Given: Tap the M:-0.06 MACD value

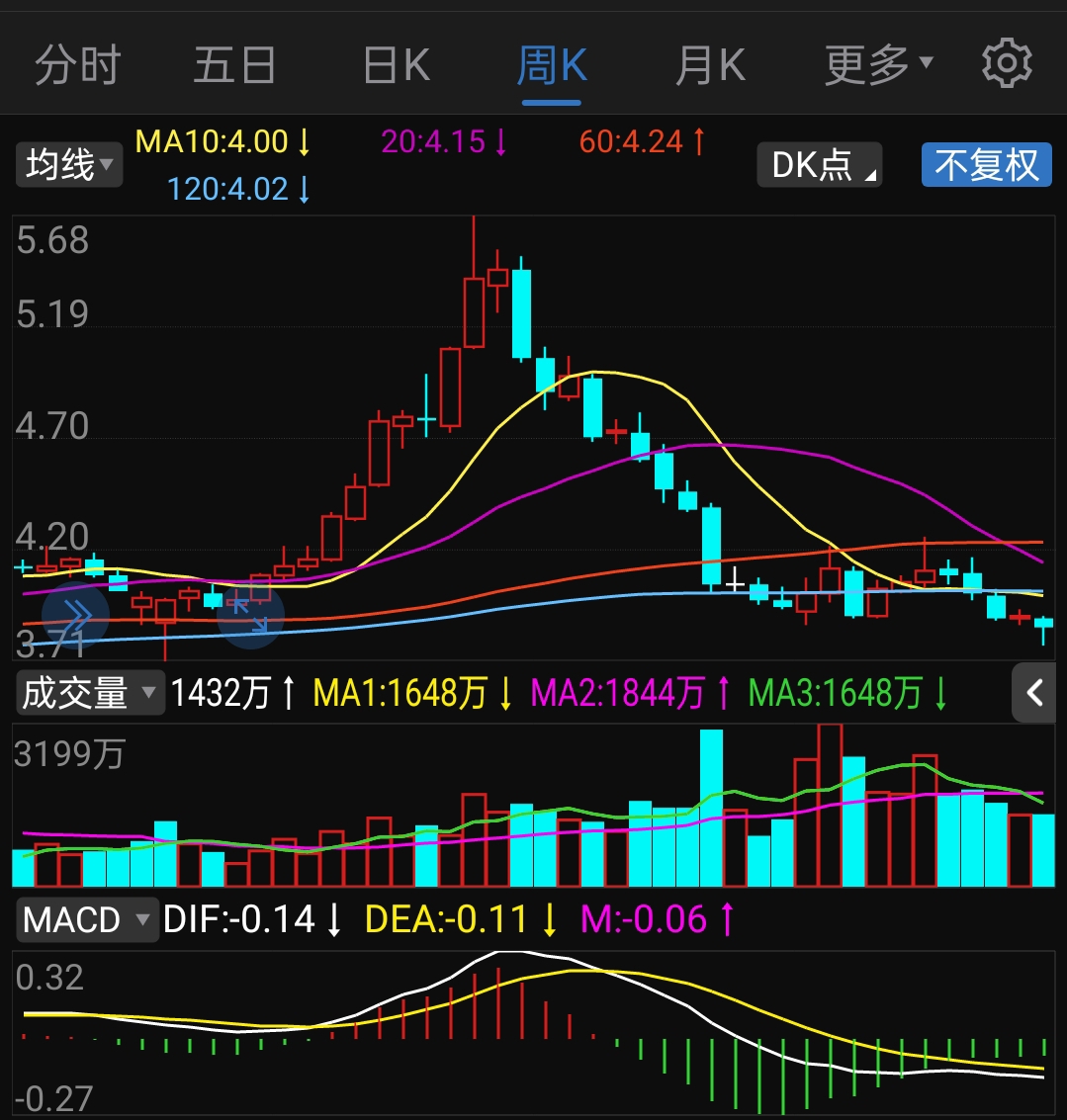Looking at the screenshot, I should click(658, 919).
